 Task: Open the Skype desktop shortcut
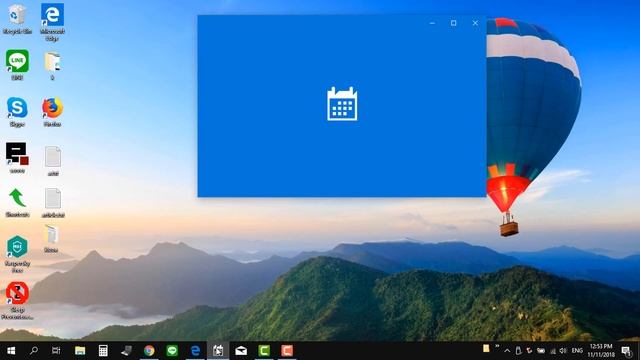coord(17,111)
